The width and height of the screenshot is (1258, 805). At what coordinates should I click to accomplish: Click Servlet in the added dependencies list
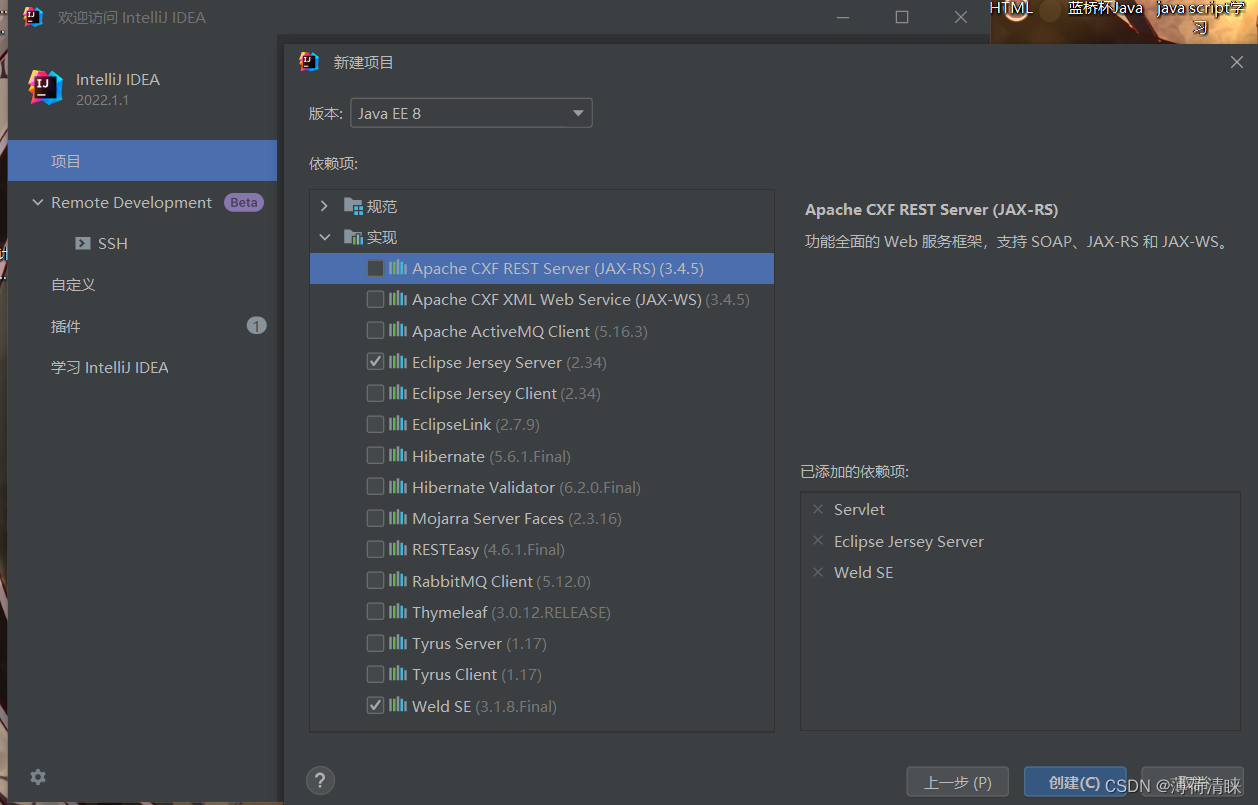click(x=859, y=510)
